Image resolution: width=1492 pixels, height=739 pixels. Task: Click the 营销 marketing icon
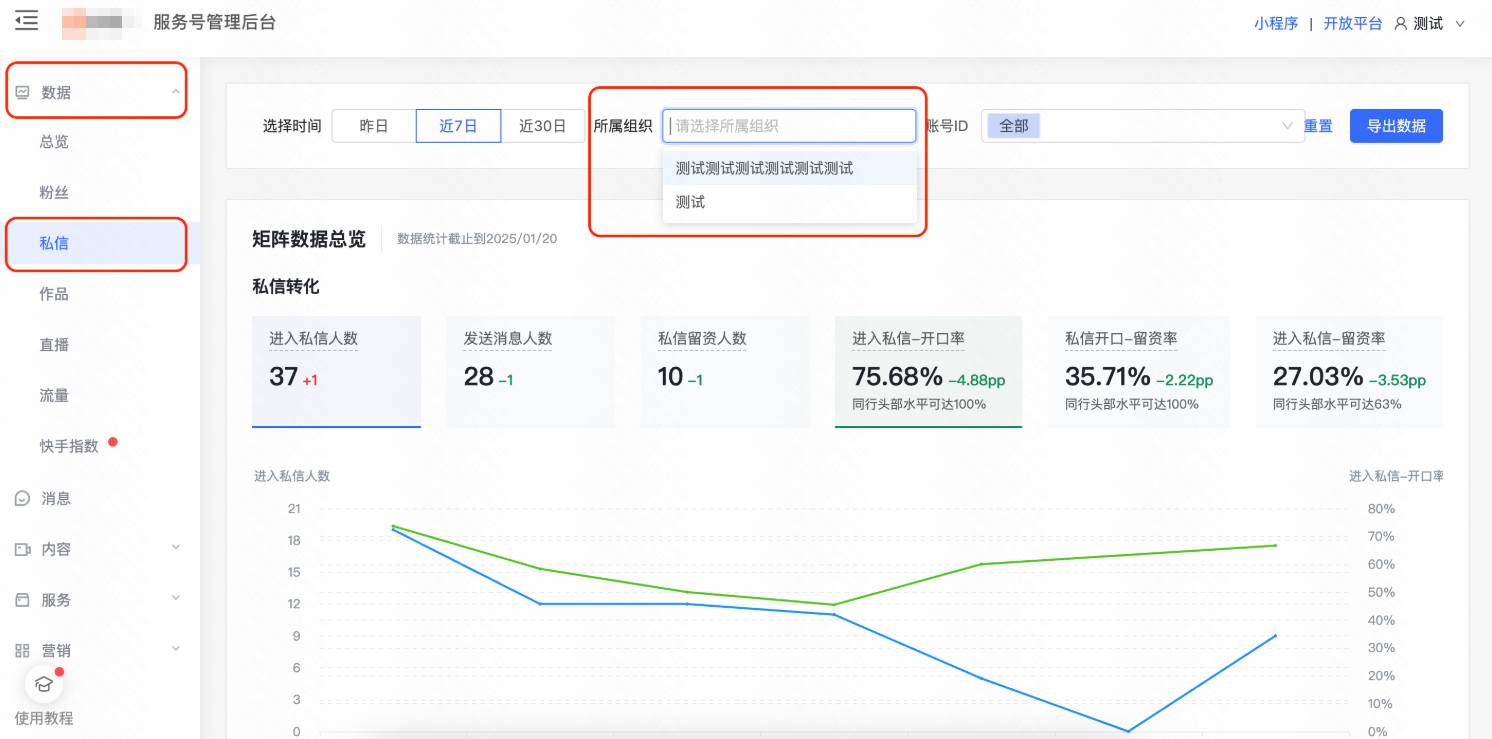click(24, 650)
